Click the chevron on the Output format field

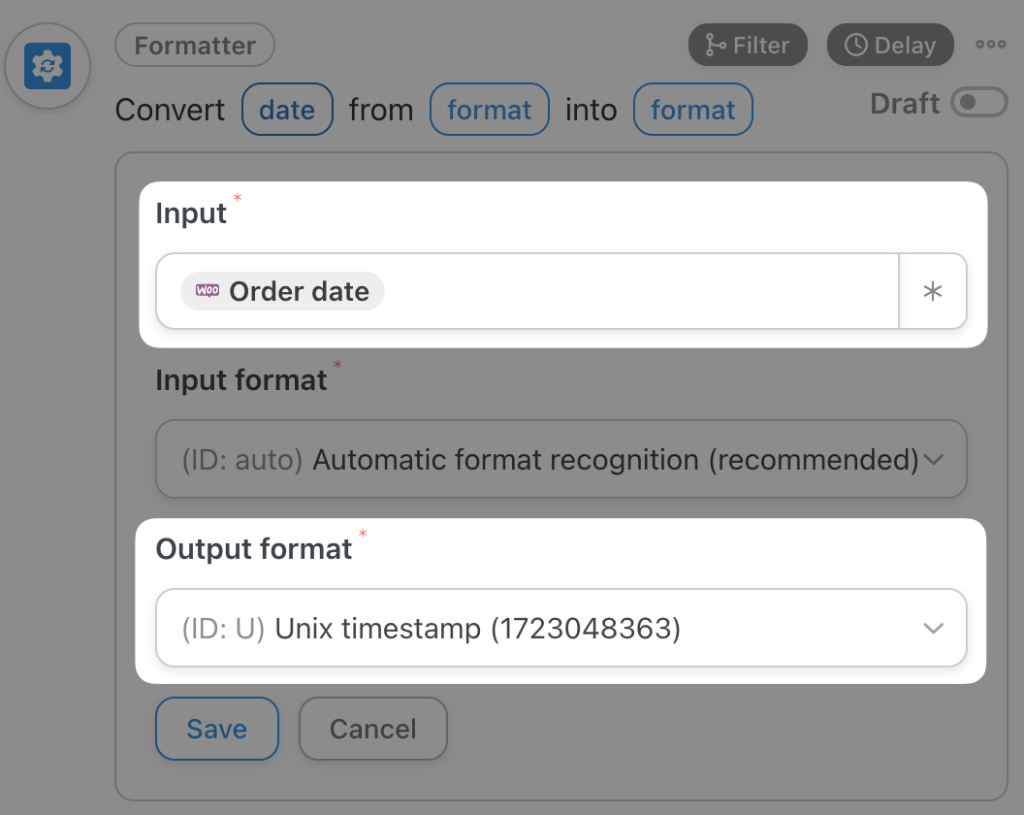(x=934, y=628)
